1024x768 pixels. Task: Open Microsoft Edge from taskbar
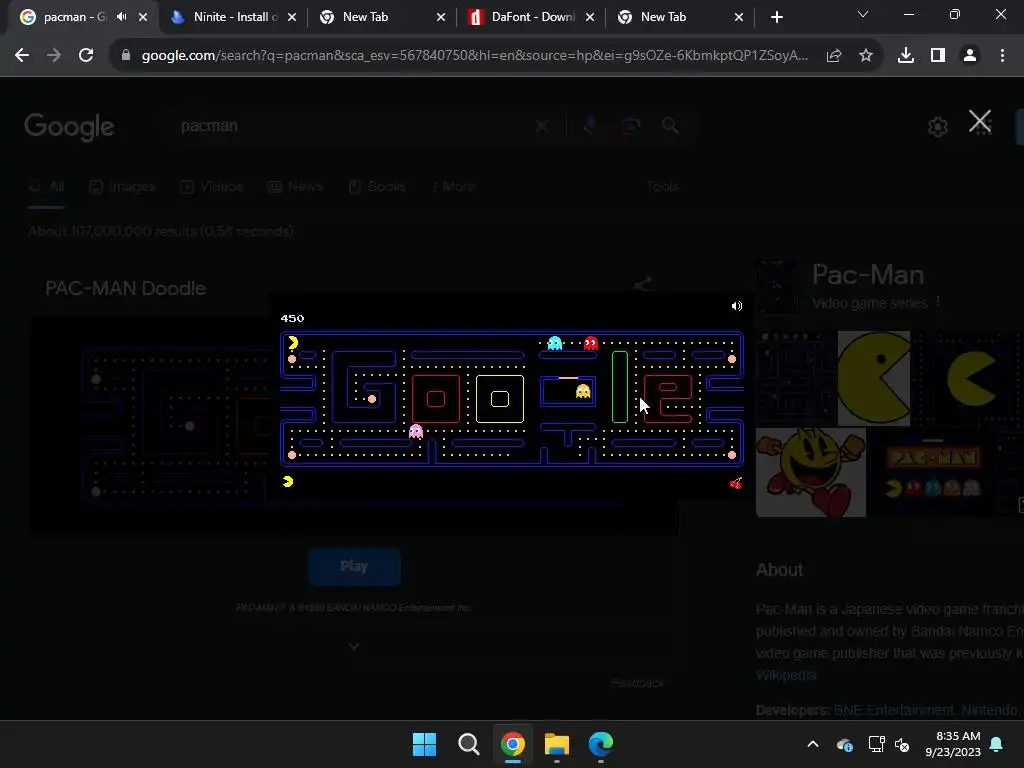coord(601,744)
